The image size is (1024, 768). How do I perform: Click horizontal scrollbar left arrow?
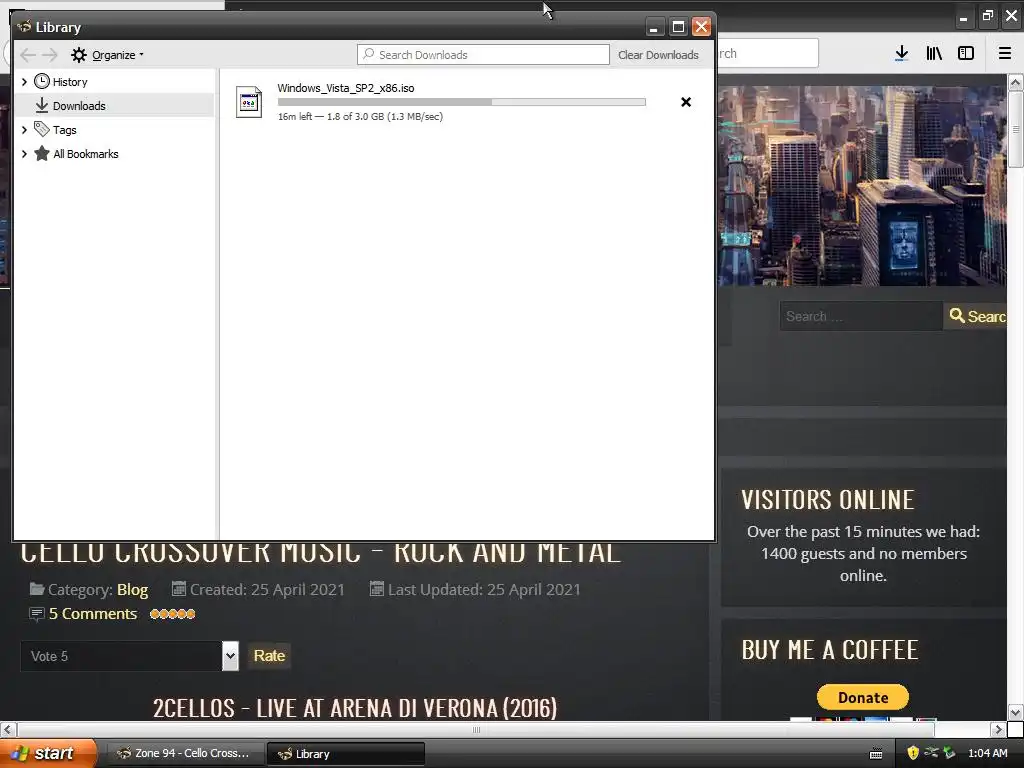[7, 729]
